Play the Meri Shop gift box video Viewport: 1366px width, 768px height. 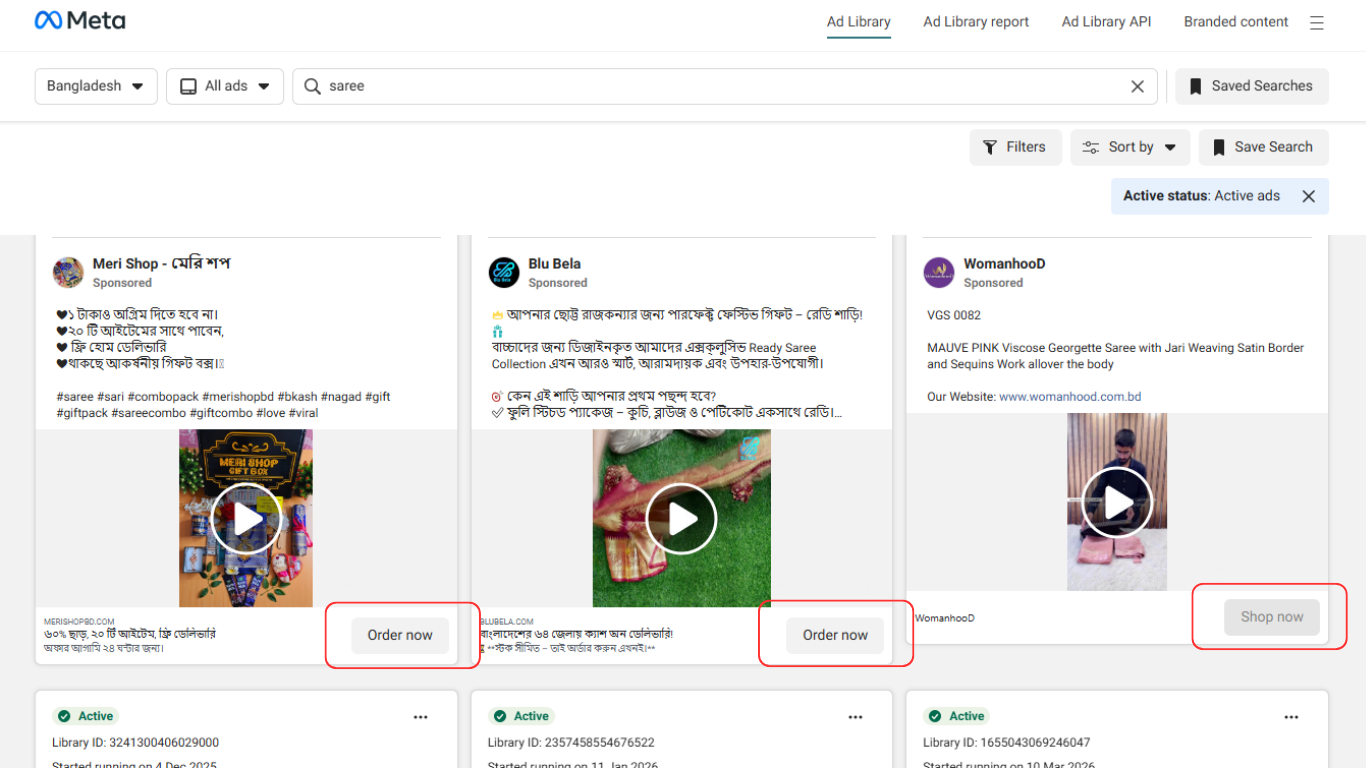pyautogui.click(x=246, y=519)
